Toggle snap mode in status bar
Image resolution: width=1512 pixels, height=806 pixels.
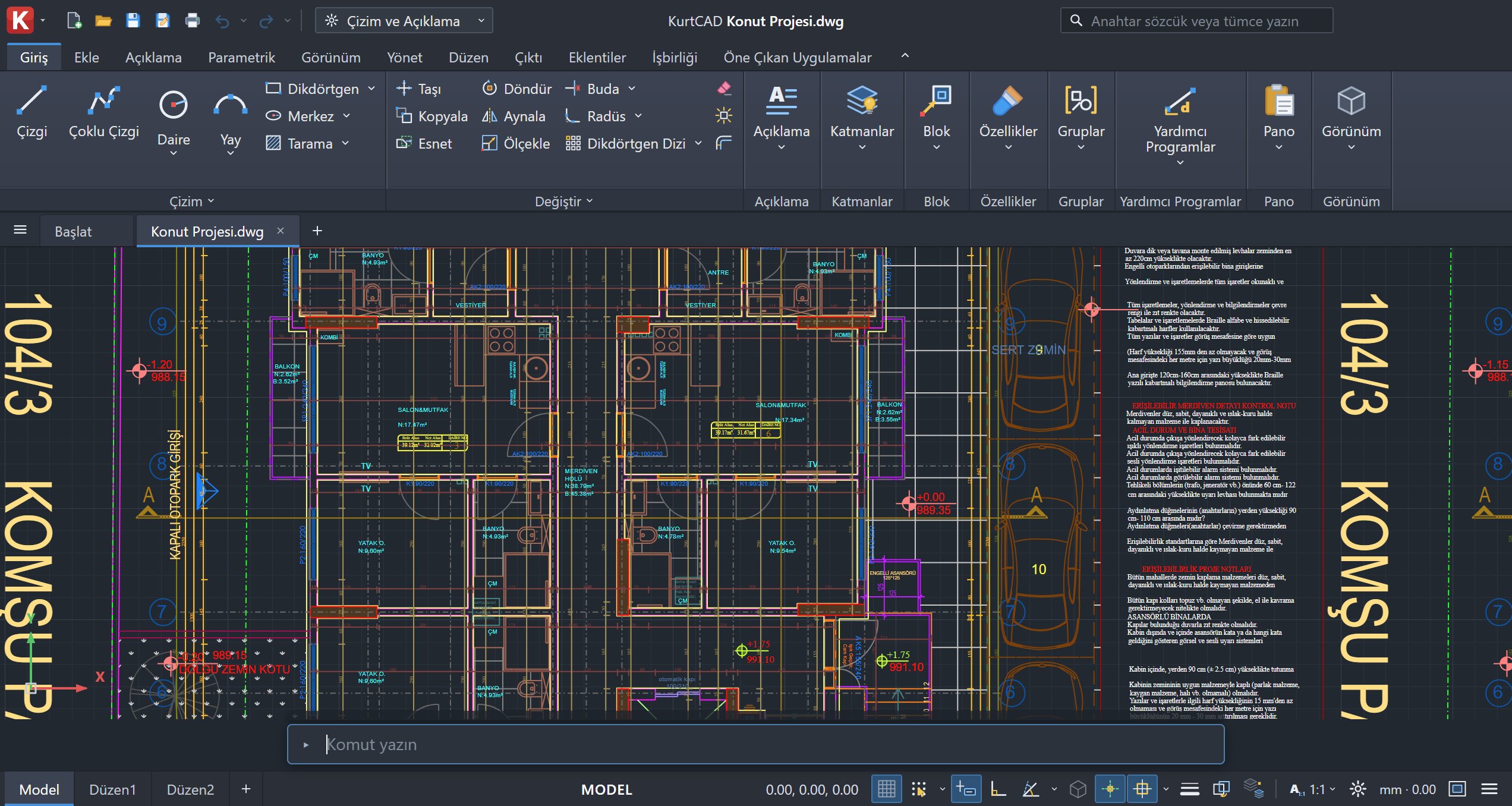[919, 789]
